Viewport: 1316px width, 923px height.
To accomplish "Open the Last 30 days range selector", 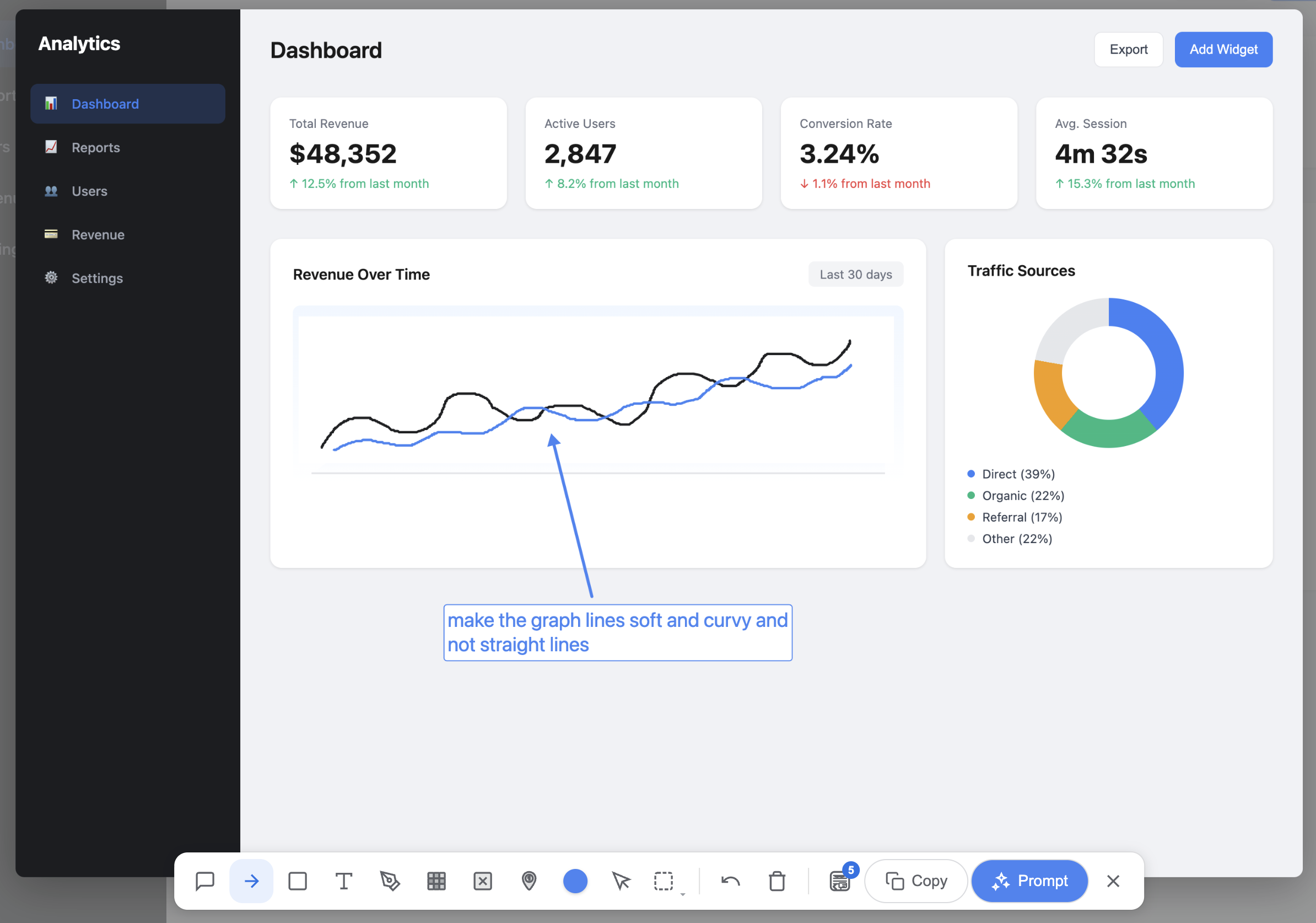I will (856, 274).
